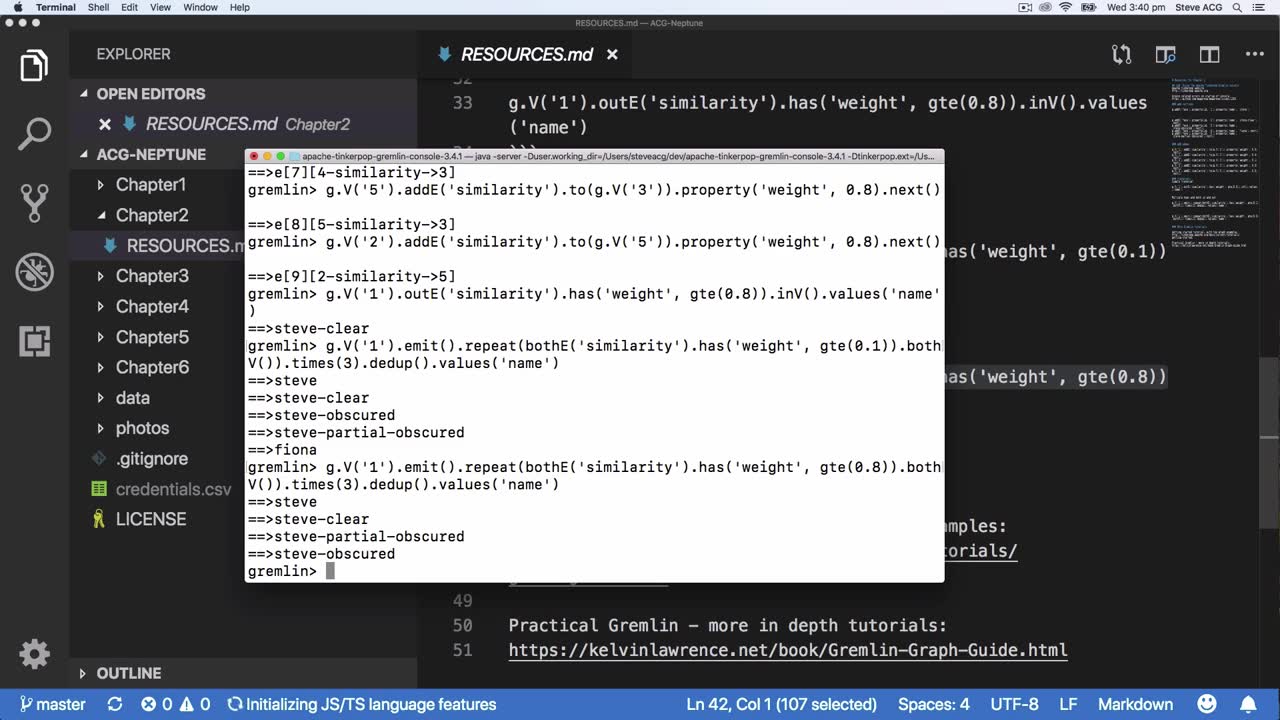Open Spotlight search in the menu bar
Image resolution: width=1280 pixels, height=720 pixels.
[1237, 7]
